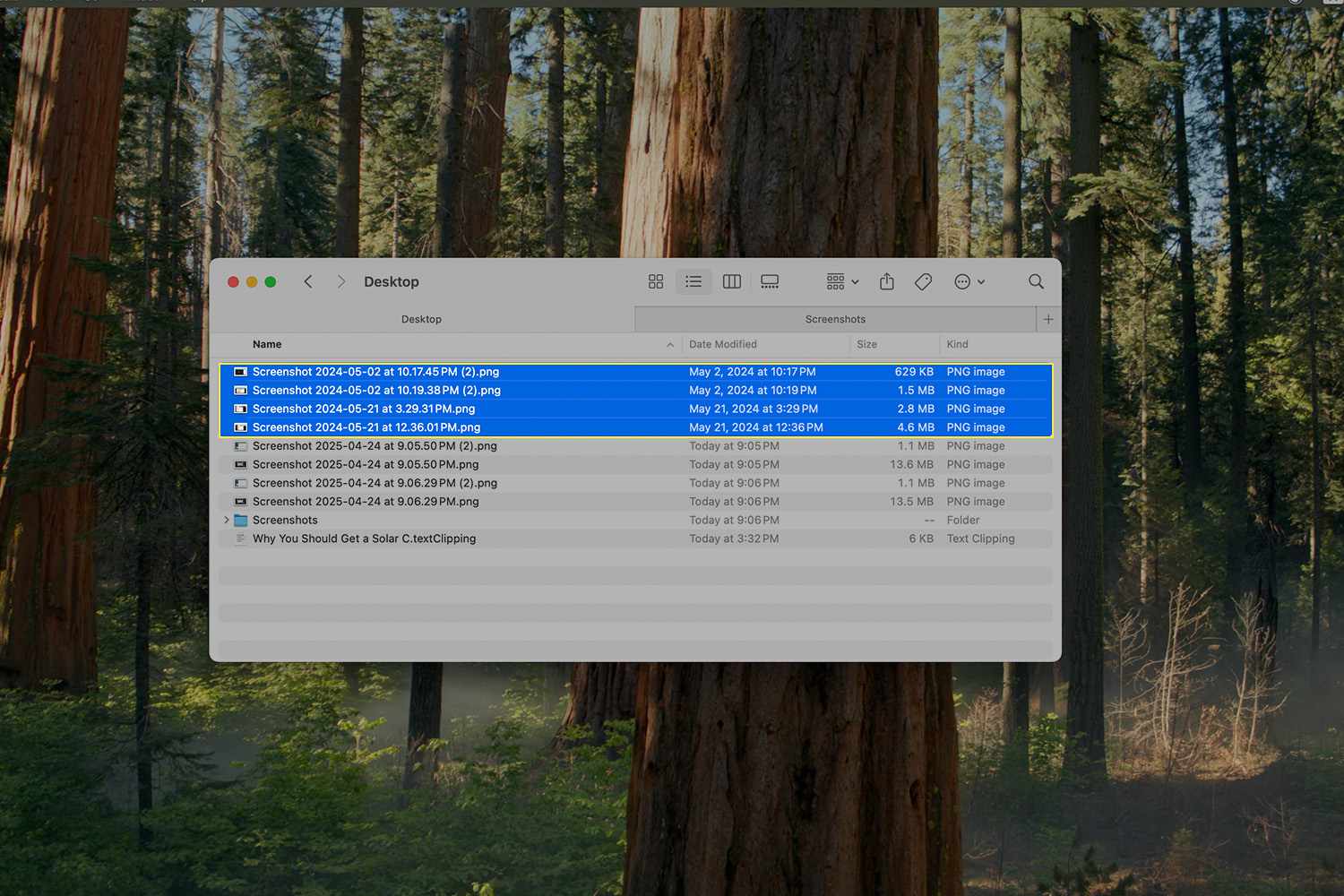
Task: Add a new tab with plus button
Action: coord(1048,319)
